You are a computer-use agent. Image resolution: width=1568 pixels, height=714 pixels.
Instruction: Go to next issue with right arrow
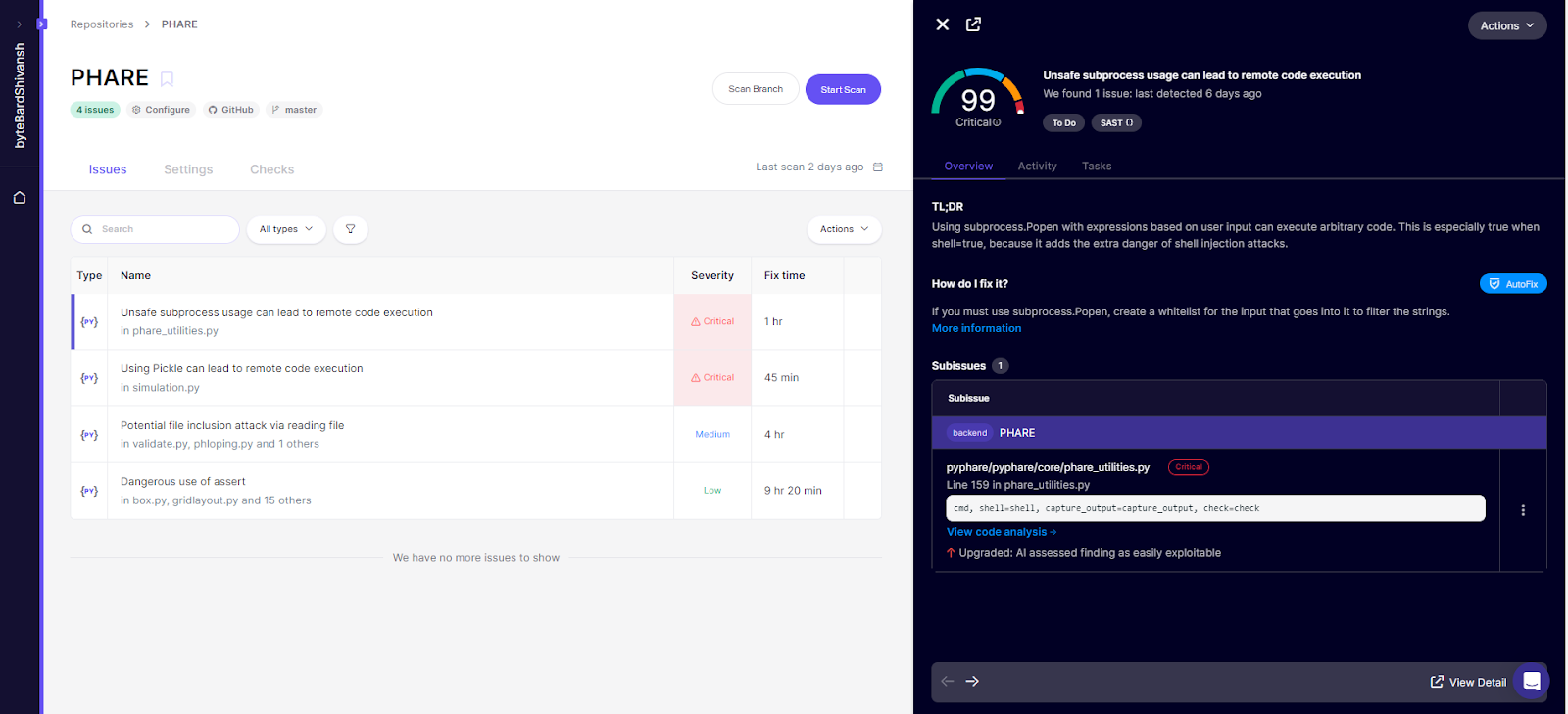pos(972,682)
